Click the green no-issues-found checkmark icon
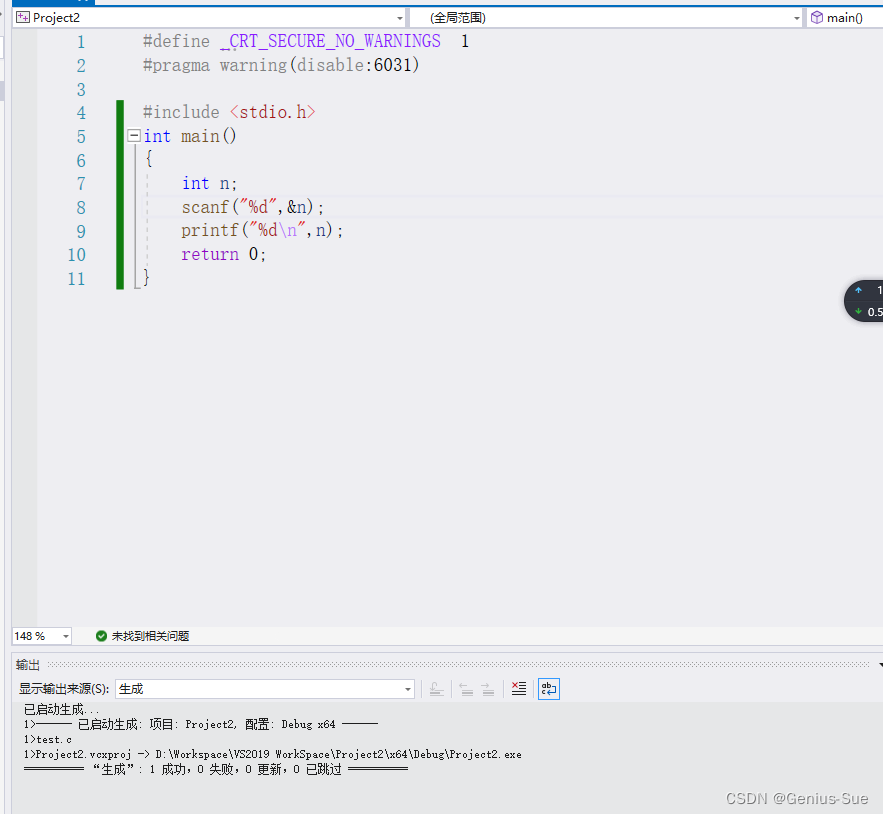 (101, 636)
